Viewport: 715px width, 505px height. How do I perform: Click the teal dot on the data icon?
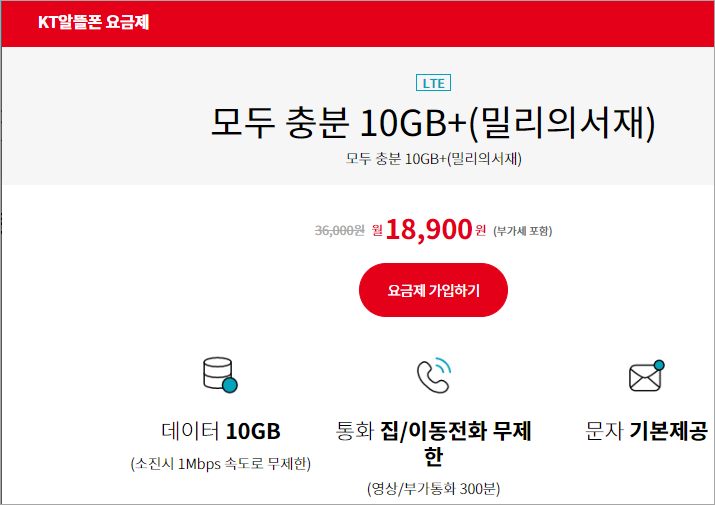230,385
